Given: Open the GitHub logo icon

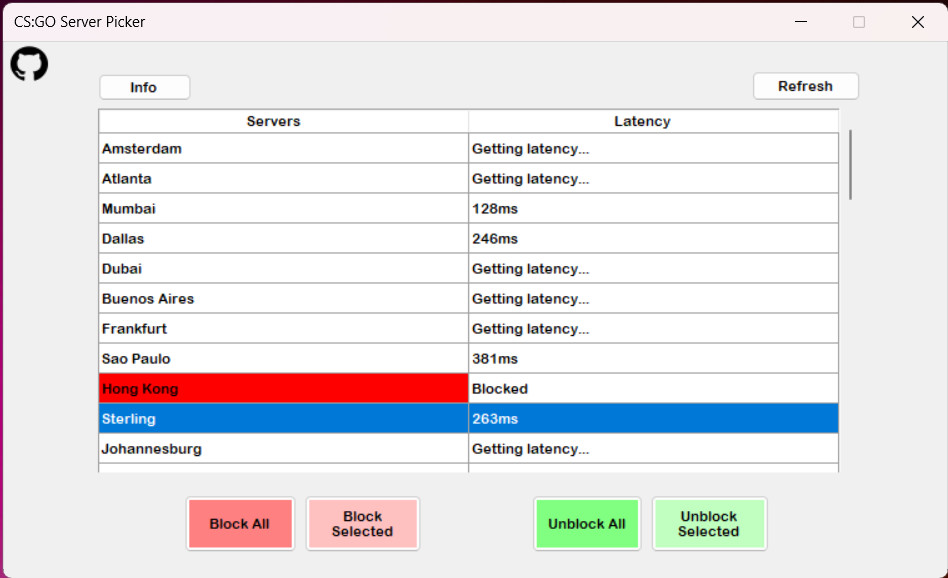Looking at the screenshot, I should 29,64.
